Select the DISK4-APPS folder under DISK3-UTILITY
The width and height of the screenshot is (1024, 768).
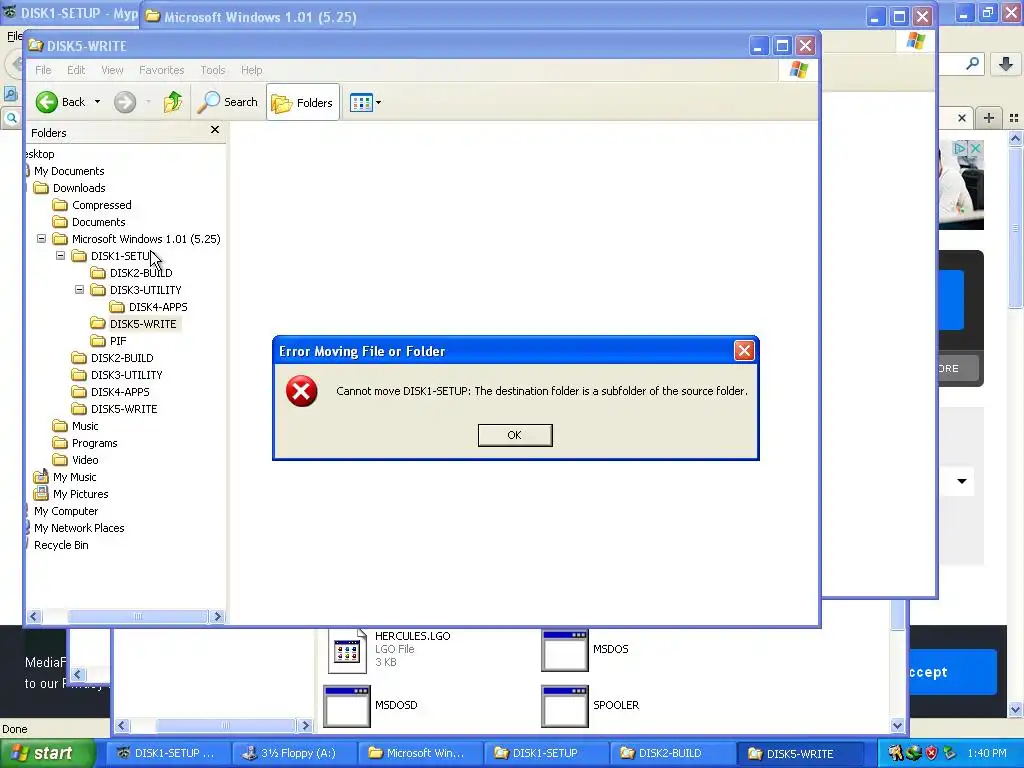click(x=158, y=307)
